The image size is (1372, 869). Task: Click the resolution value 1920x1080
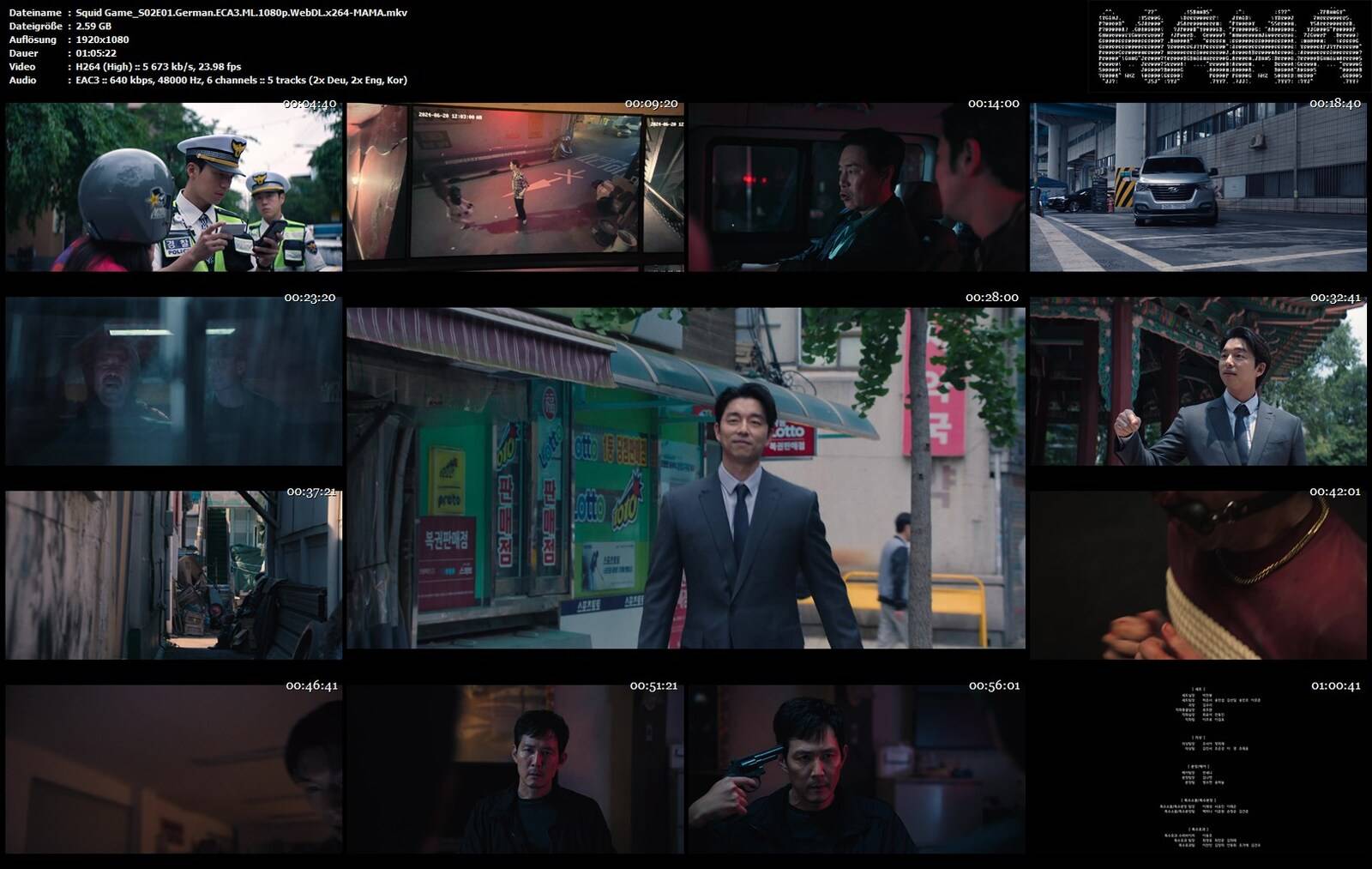tap(102, 39)
